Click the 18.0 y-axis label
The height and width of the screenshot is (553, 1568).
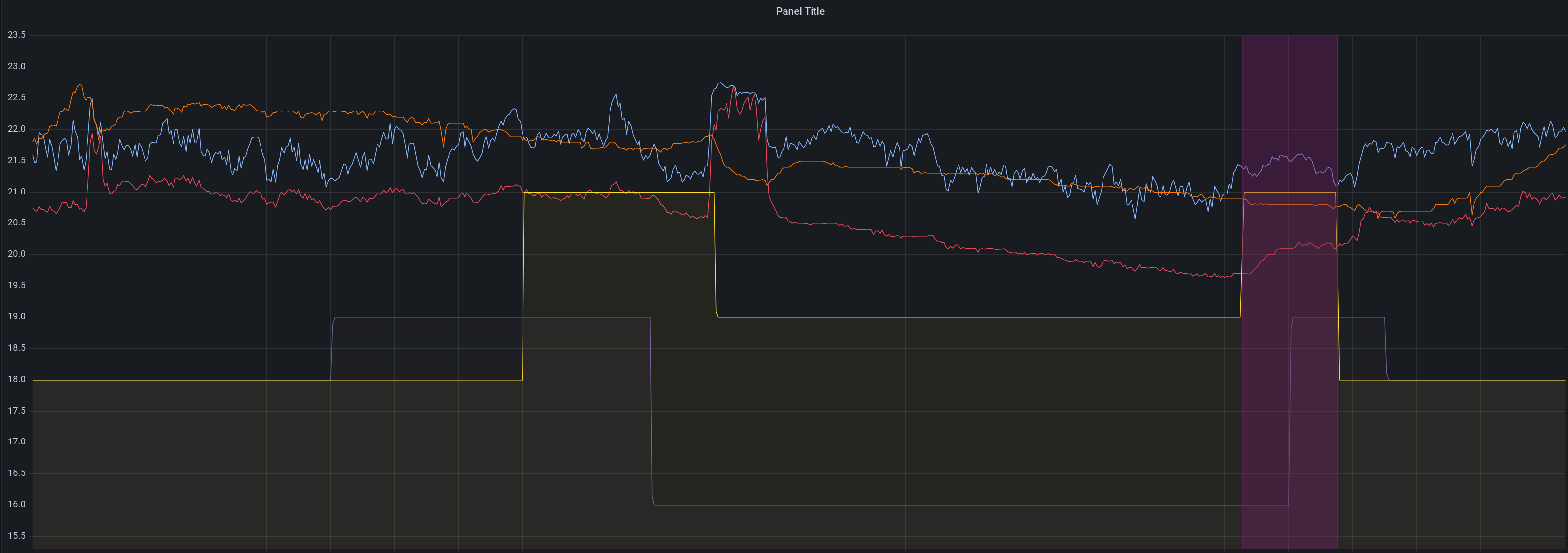pos(16,379)
